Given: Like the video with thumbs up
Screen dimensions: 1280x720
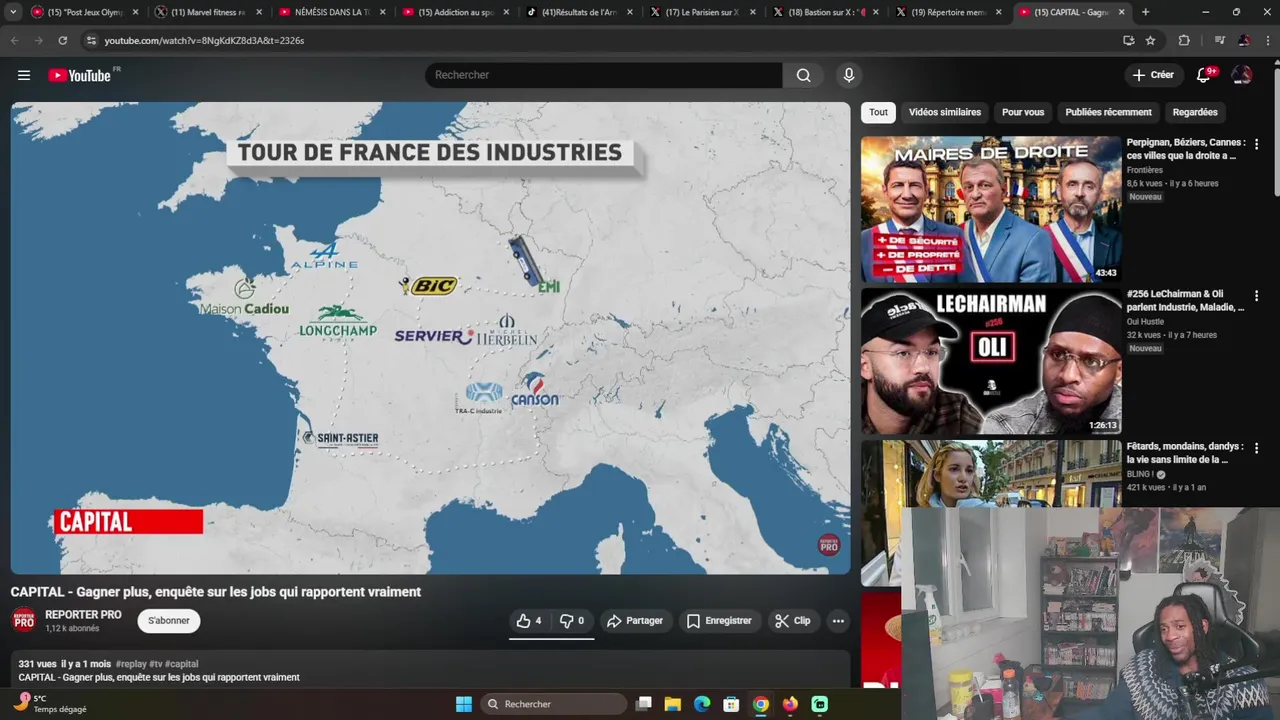Looking at the screenshot, I should pos(530,621).
